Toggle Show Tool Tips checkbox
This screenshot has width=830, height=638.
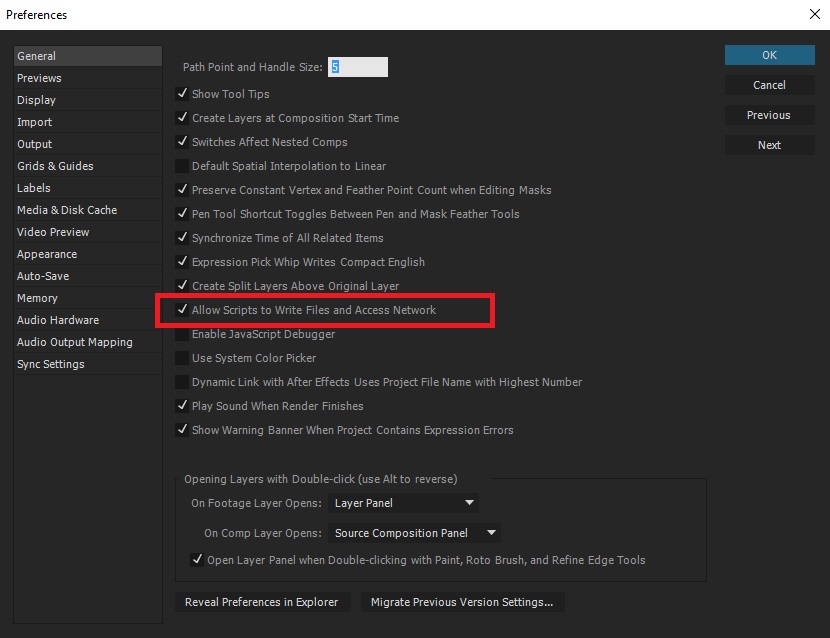coord(182,94)
